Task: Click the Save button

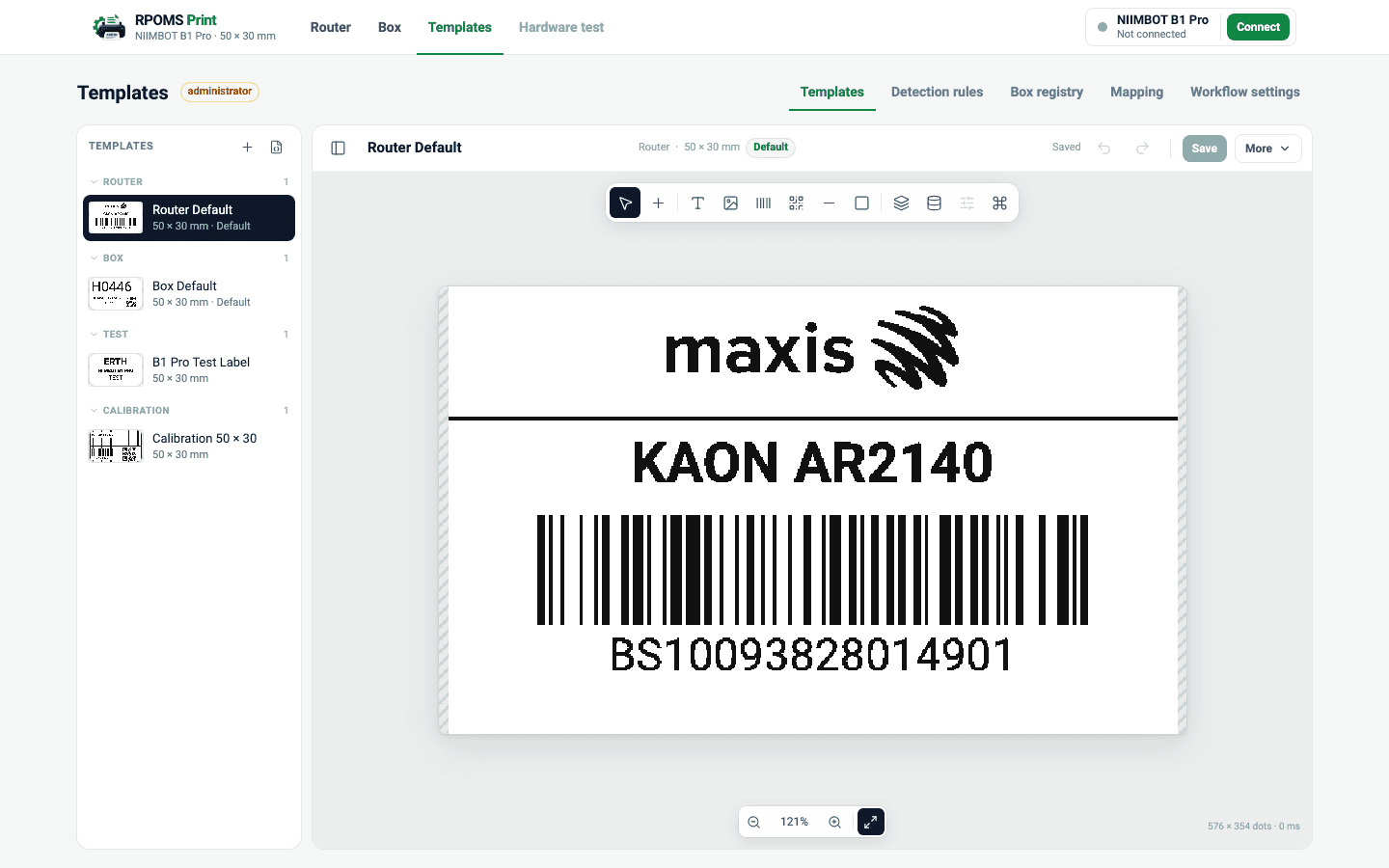Action: (1204, 149)
